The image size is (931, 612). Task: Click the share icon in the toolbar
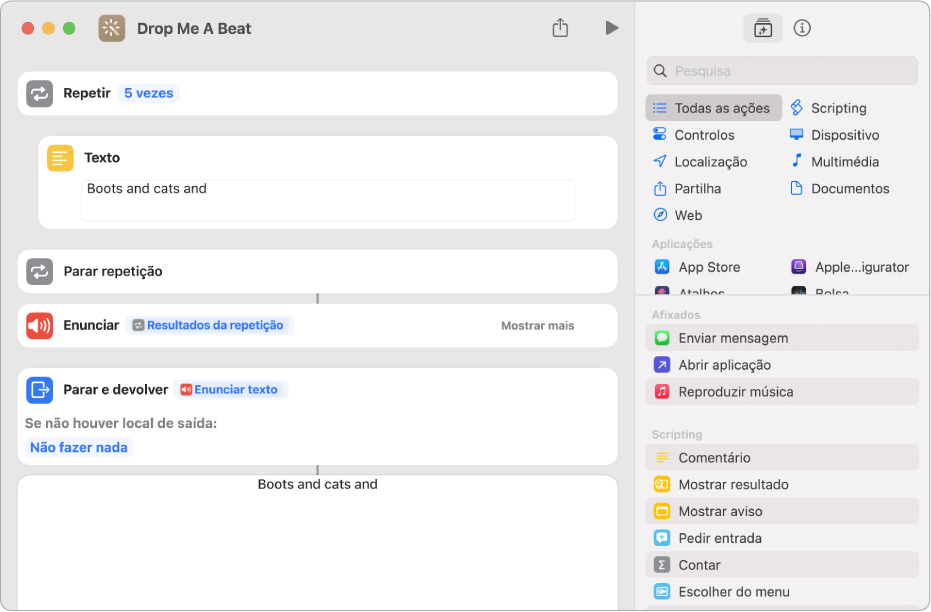point(560,27)
